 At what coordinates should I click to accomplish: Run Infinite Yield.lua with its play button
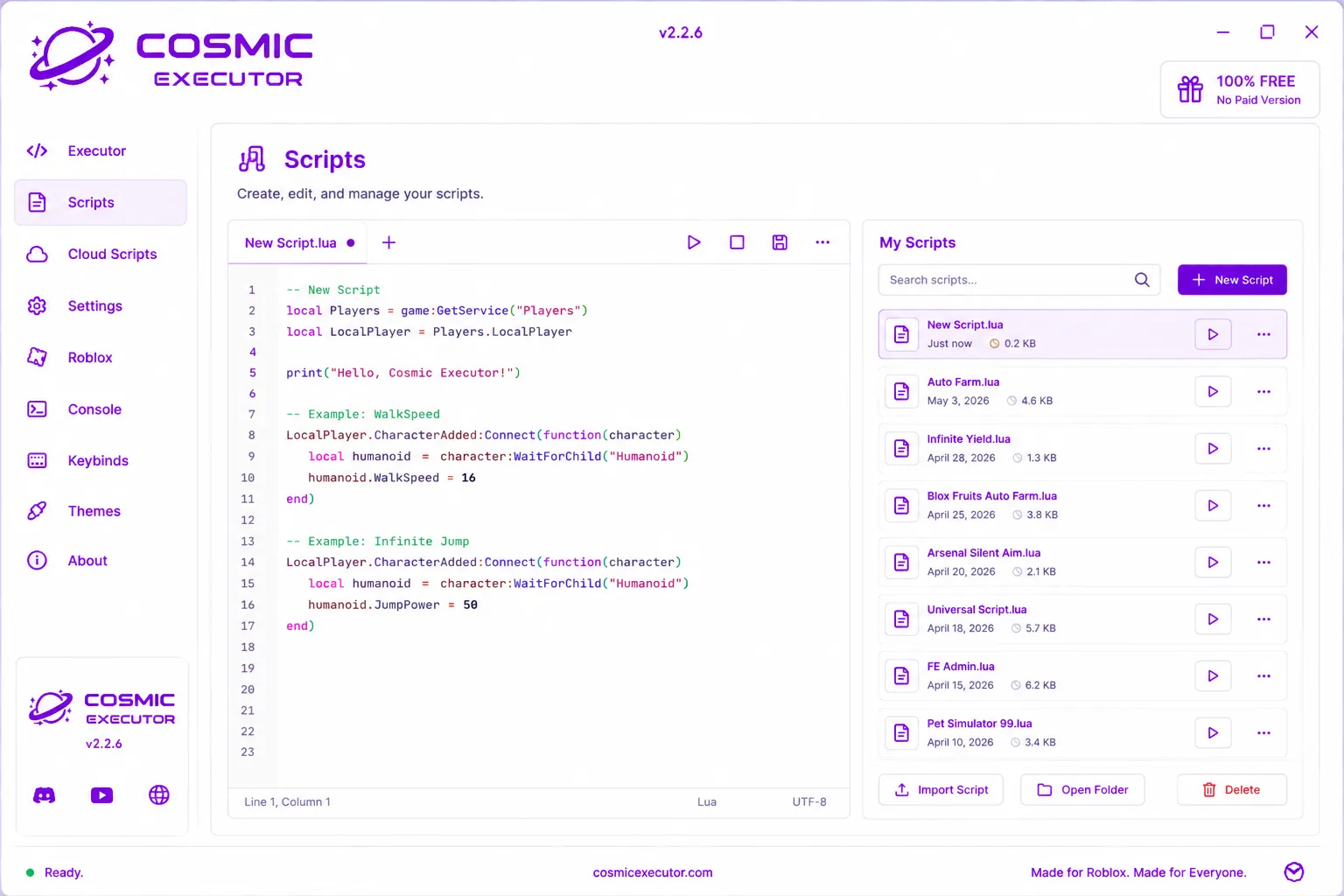click(x=1213, y=448)
